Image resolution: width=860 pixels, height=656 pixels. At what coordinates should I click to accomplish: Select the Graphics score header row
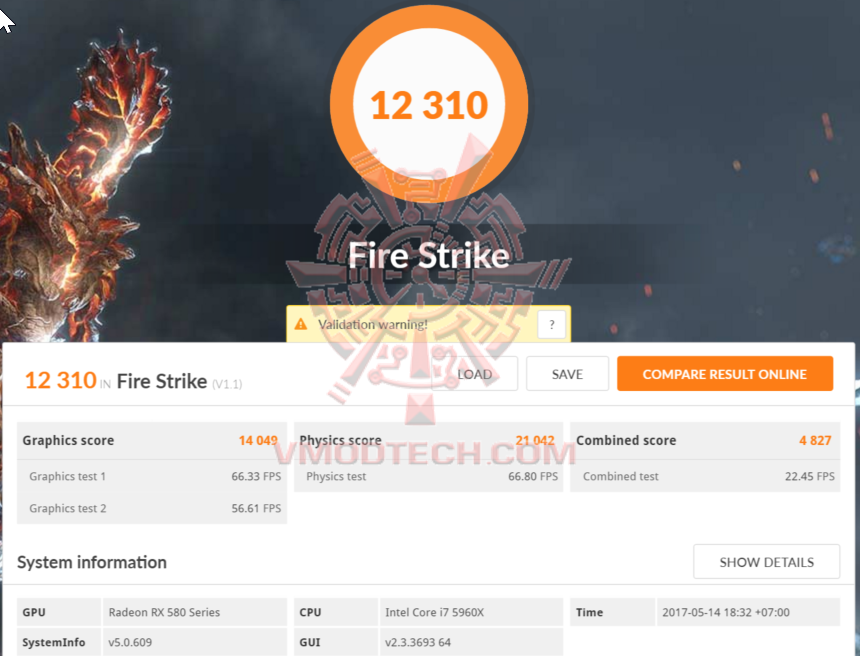152,440
